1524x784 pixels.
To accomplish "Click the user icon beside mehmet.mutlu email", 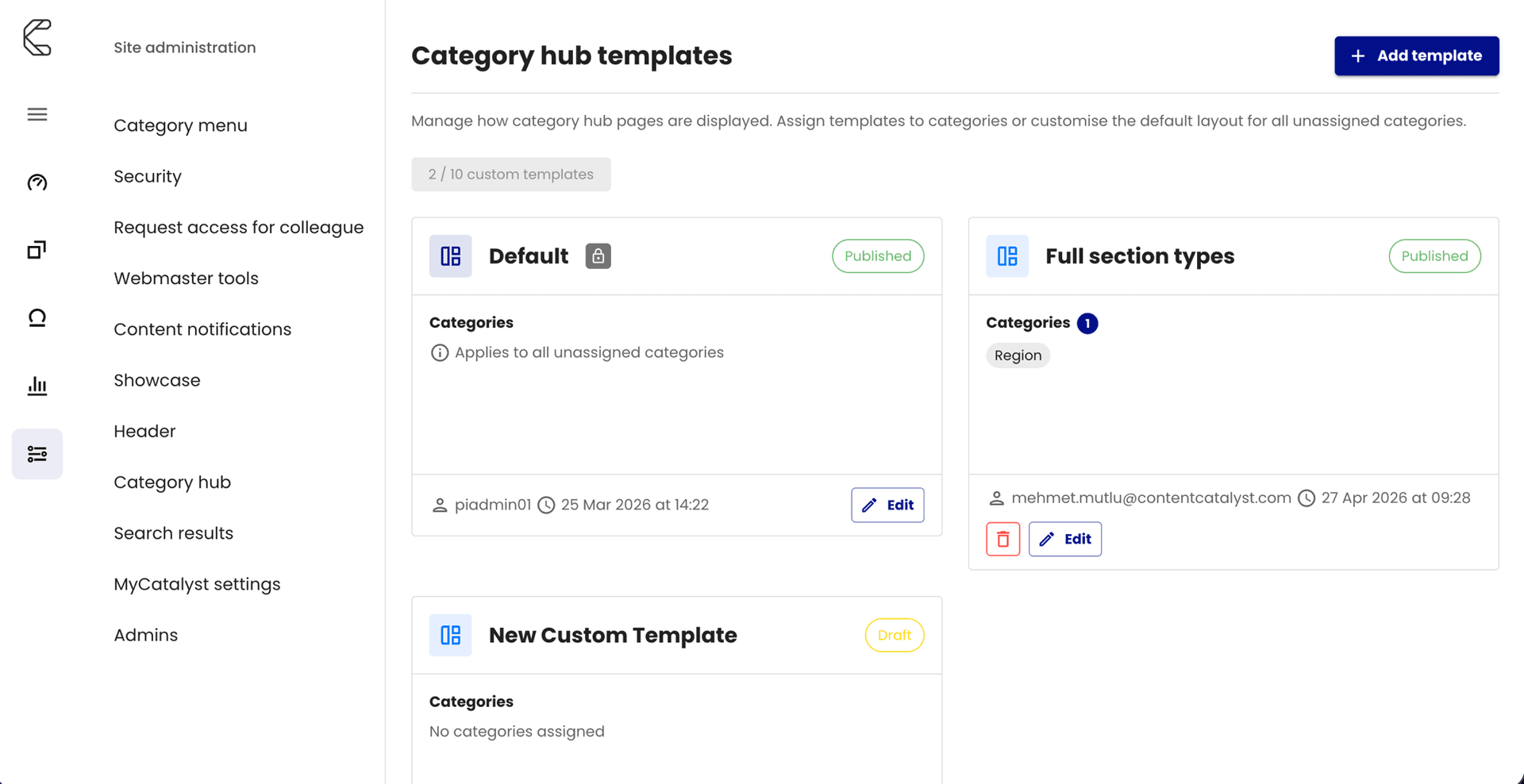I will click(x=996, y=498).
